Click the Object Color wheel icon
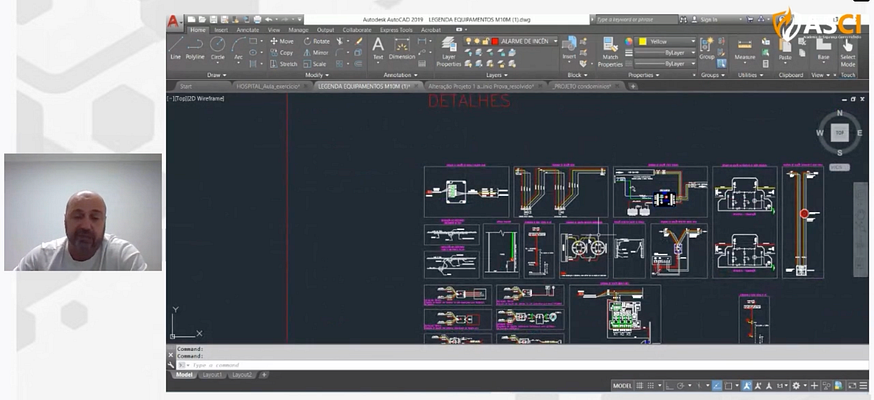The image size is (874, 400). [629, 41]
